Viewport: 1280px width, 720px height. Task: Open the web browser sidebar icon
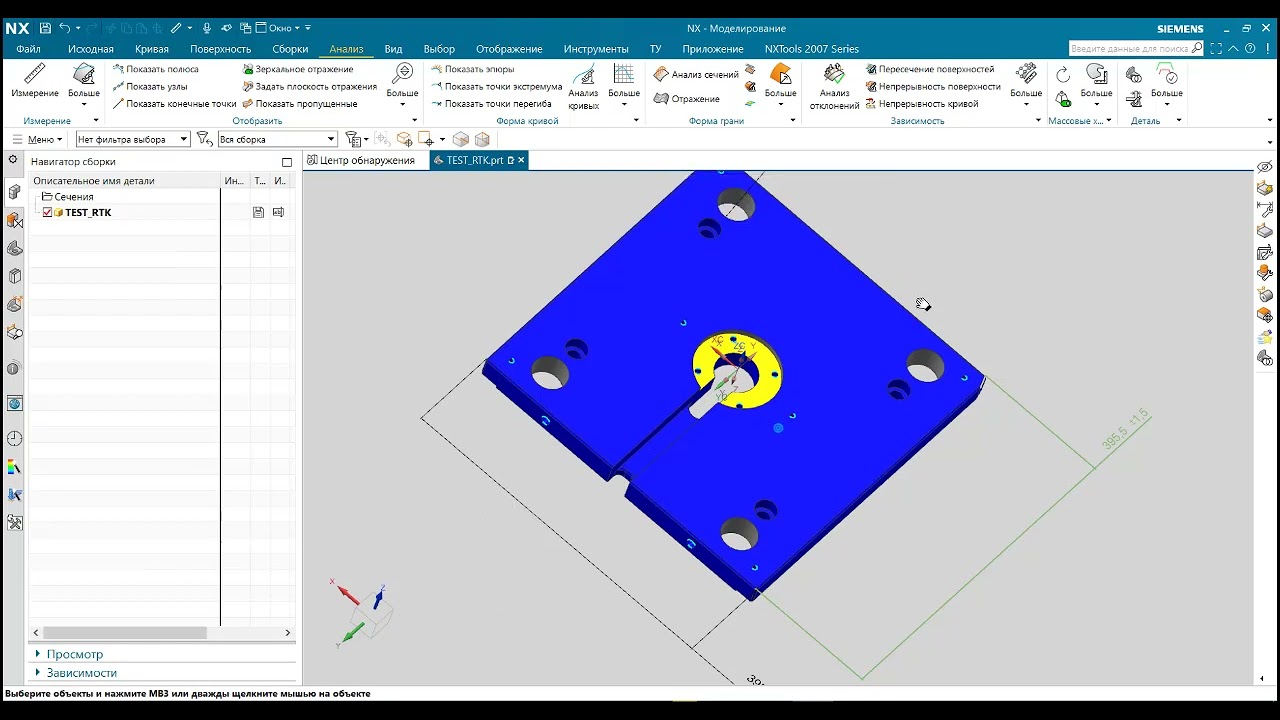14,403
